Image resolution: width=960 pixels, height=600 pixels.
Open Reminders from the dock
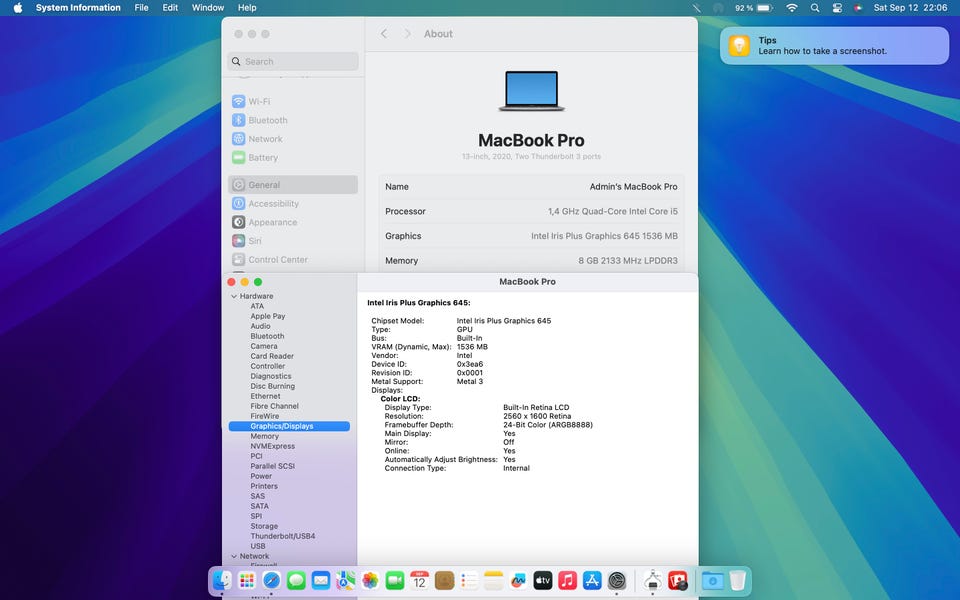469,580
